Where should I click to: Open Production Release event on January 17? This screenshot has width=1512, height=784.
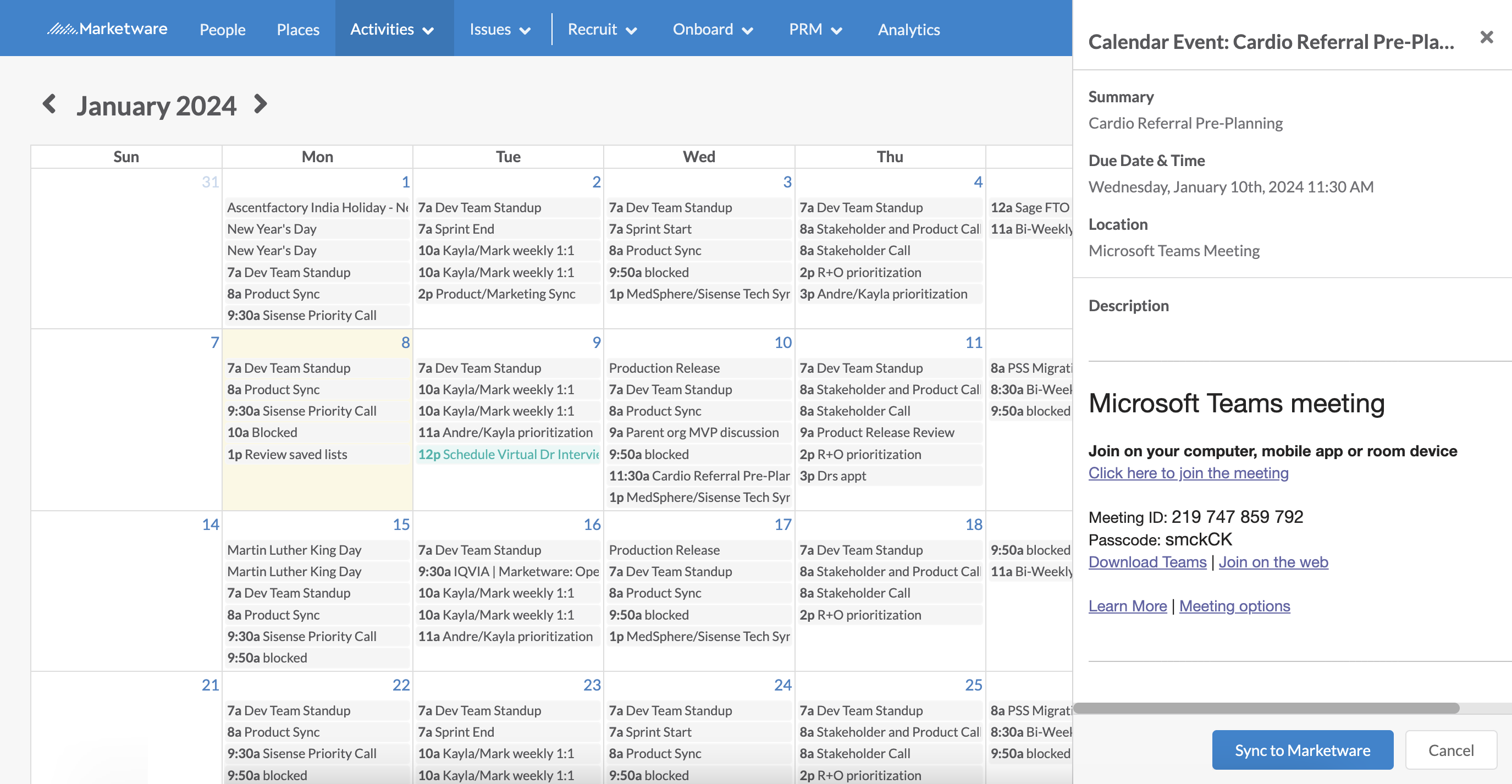coord(698,550)
